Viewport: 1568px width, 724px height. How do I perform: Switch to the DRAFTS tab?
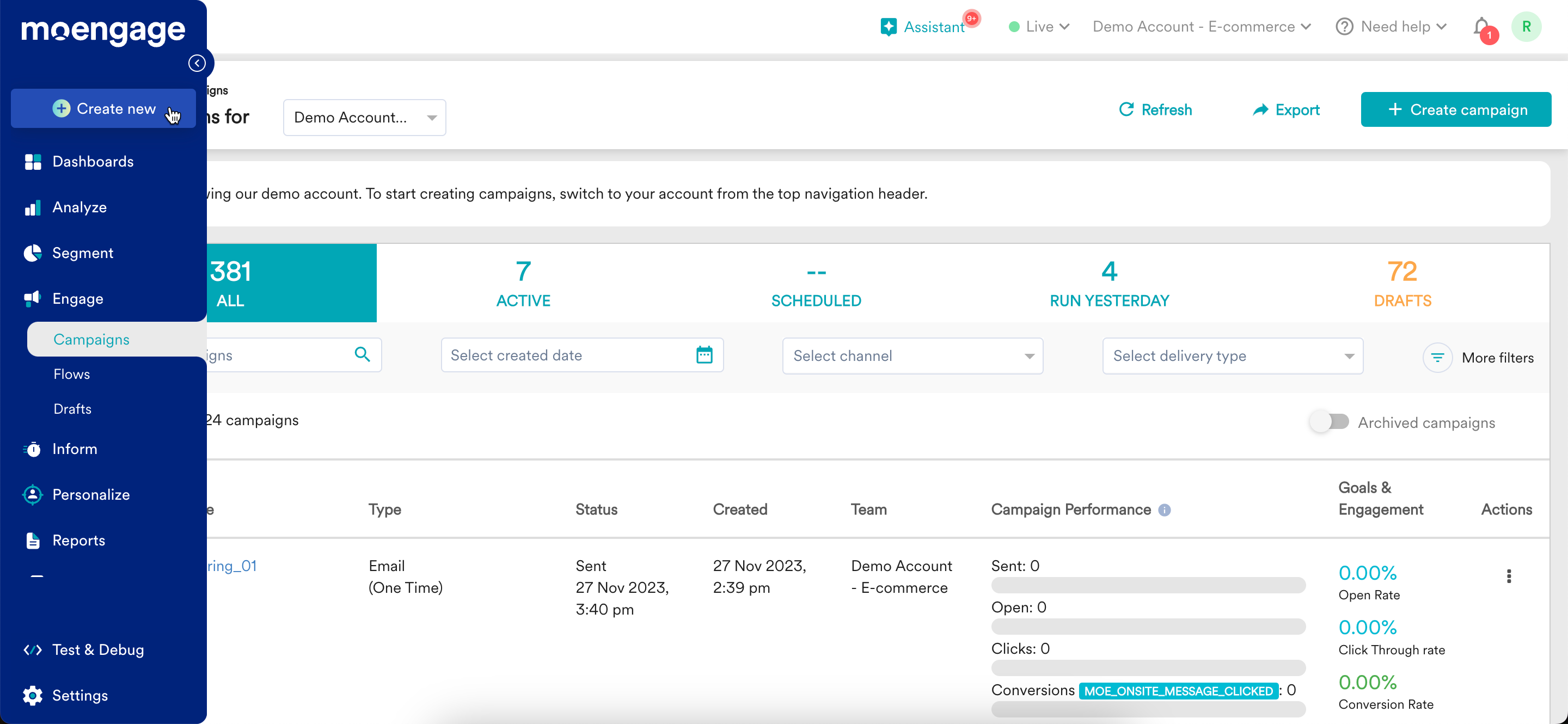1402,283
